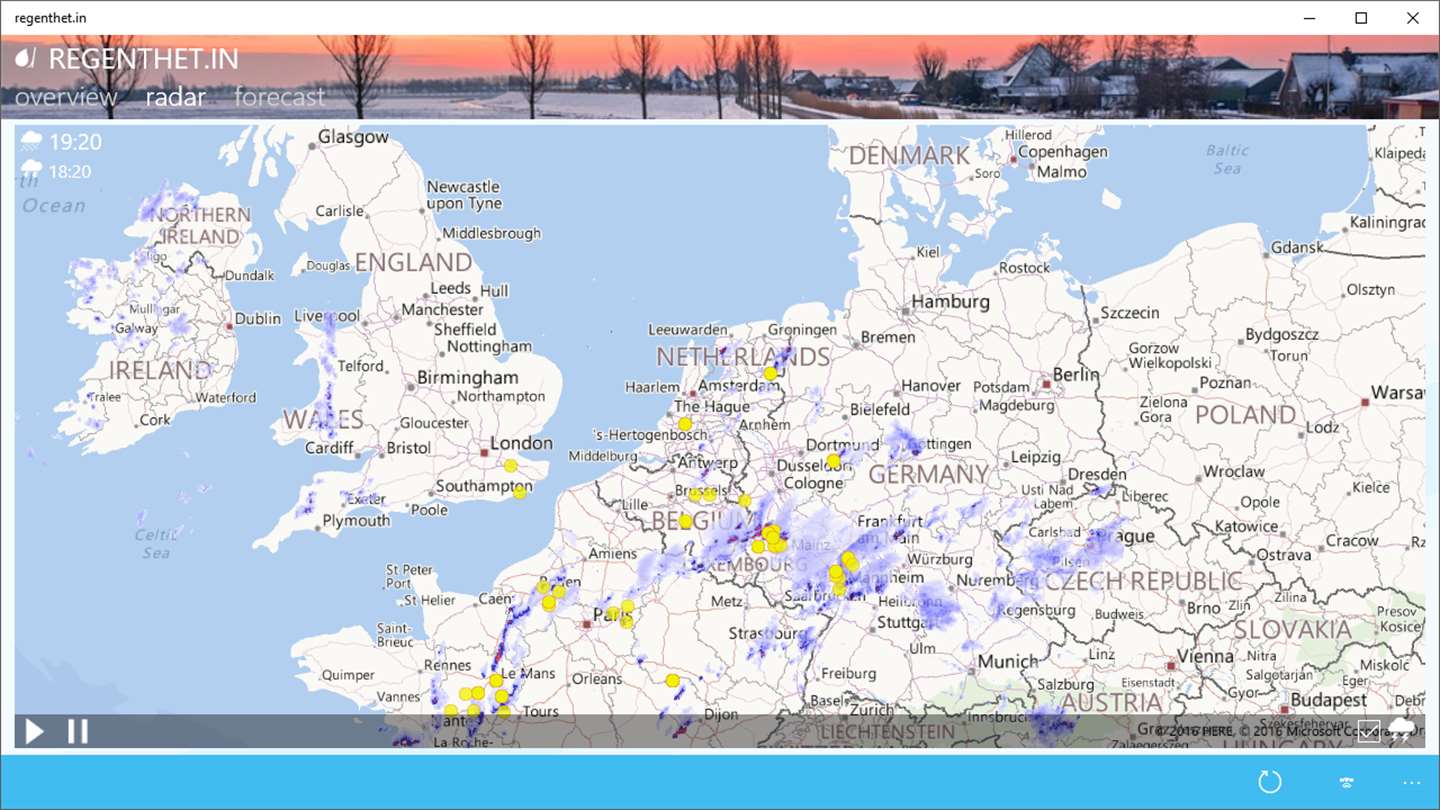The height and width of the screenshot is (810, 1440).
Task: Click the Gdansk city label
Action: [1297, 247]
